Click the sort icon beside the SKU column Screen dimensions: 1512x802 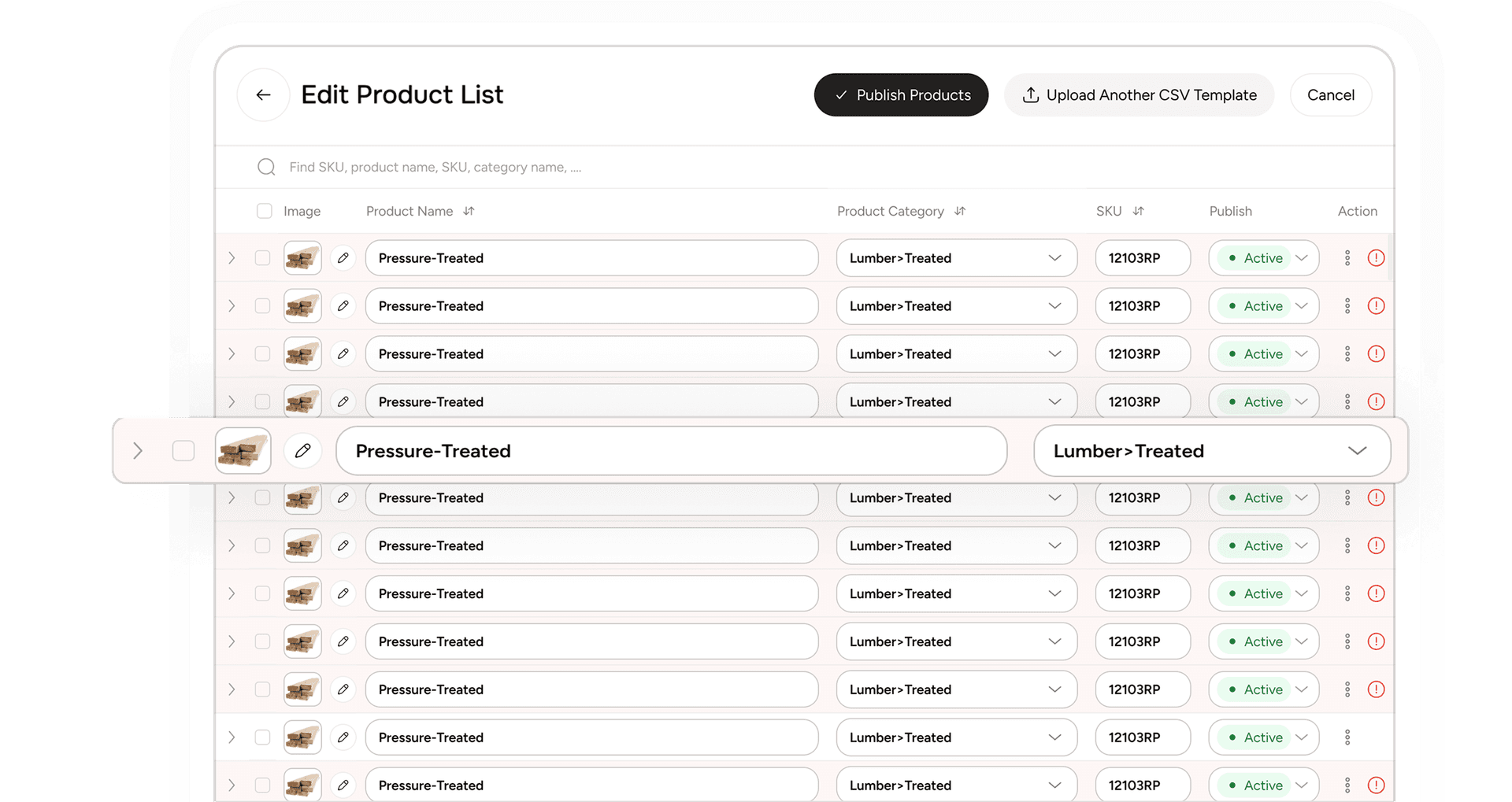(x=1139, y=211)
